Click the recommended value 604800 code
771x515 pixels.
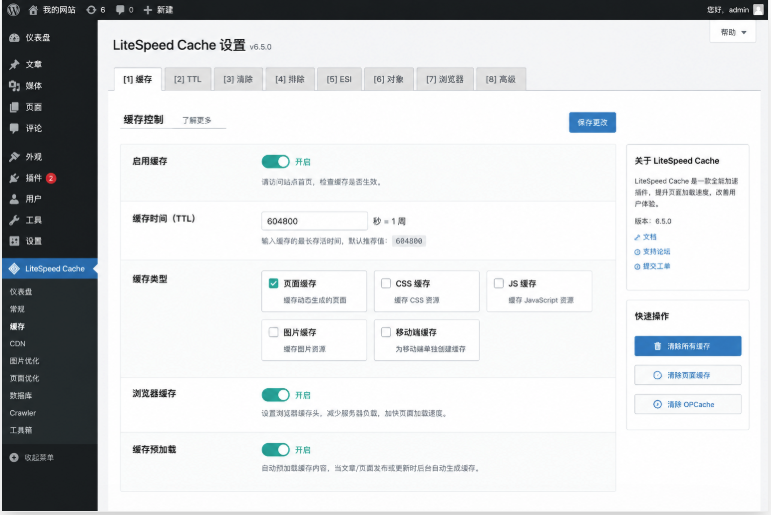pyautogui.click(x=409, y=242)
